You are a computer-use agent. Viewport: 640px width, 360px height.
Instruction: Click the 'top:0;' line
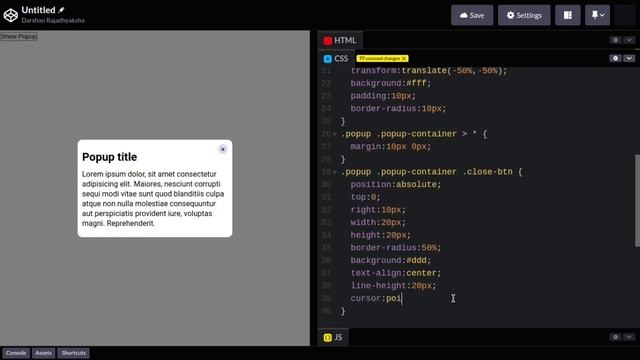[365, 197]
